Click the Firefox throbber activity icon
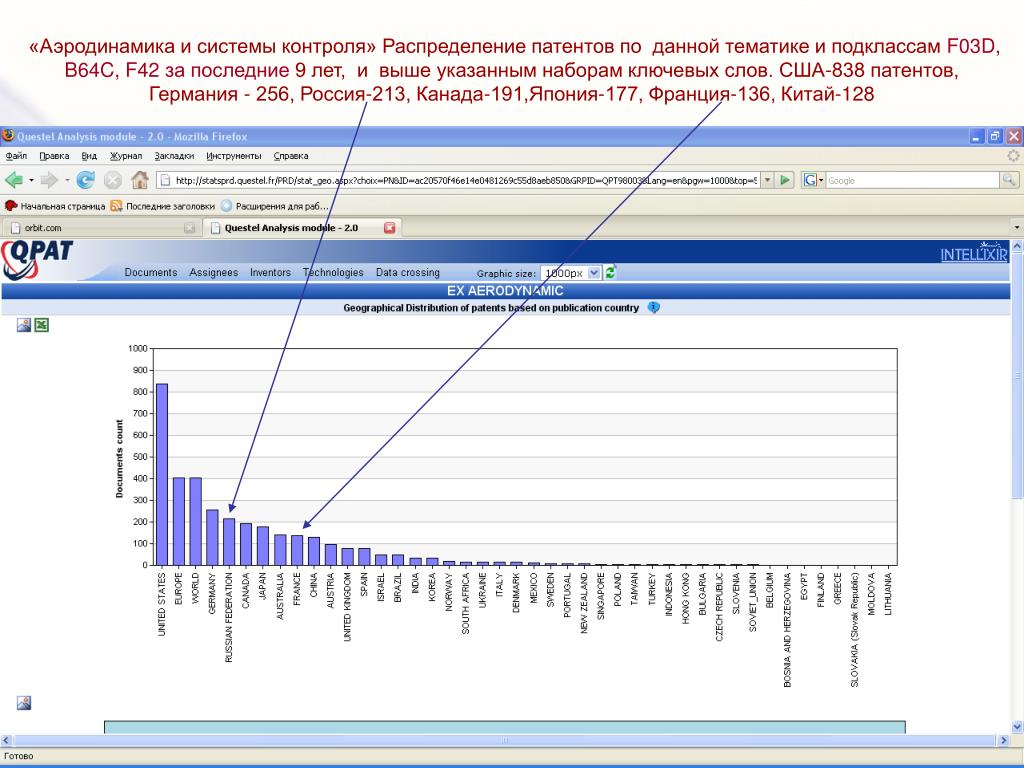The image size is (1024, 768). click(x=1013, y=155)
